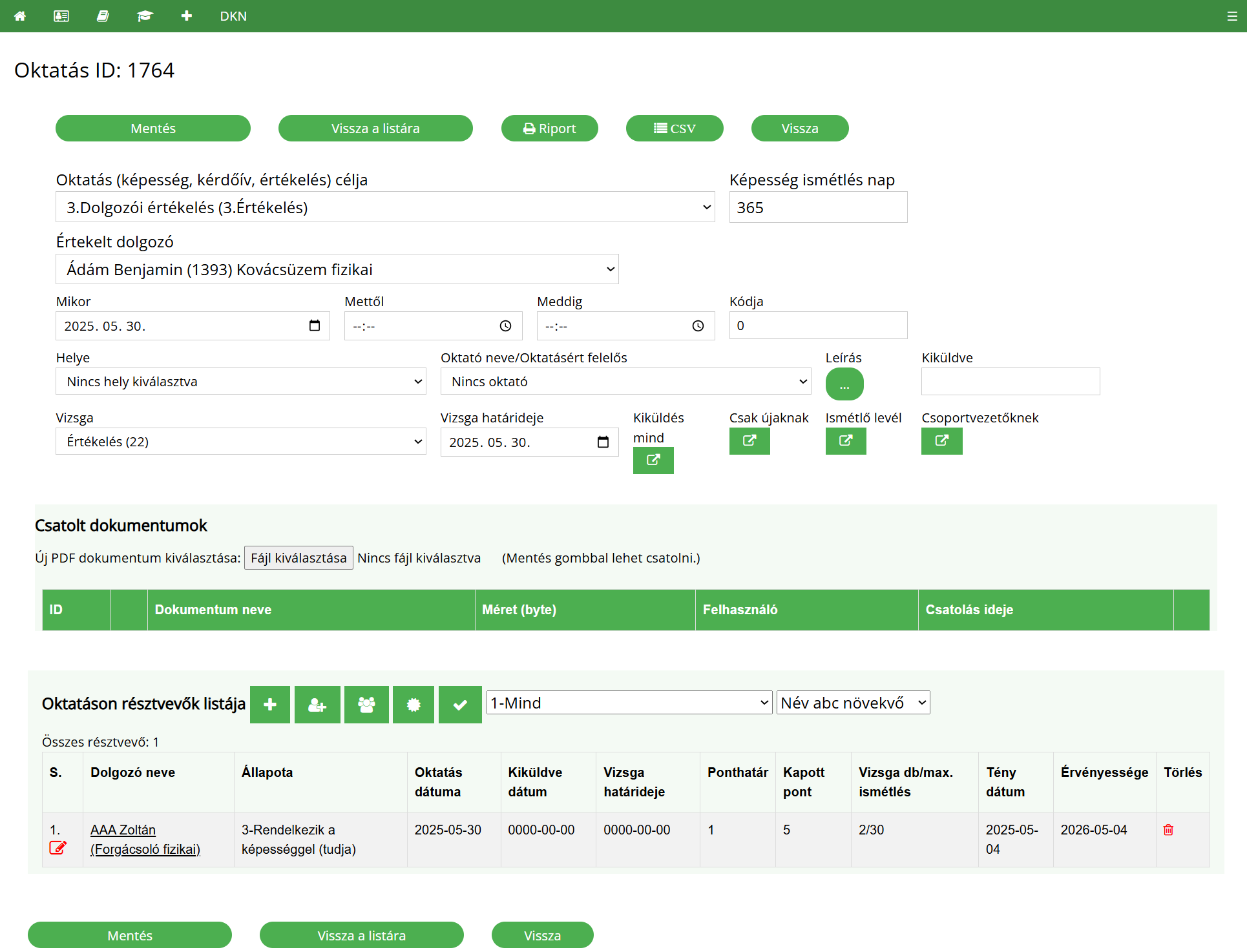Viewport: 1247px width, 952px height.
Task: Click the CSV export button
Action: click(x=675, y=129)
